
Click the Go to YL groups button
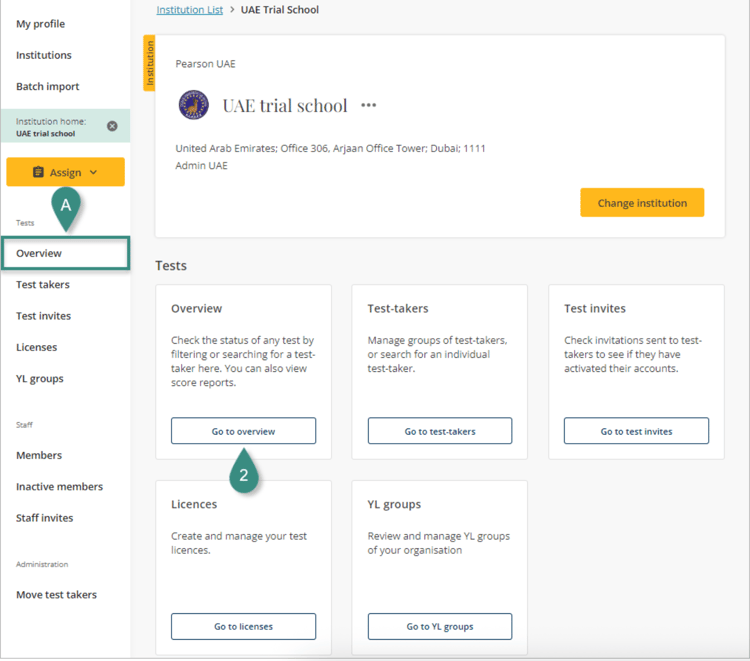pyautogui.click(x=440, y=626)
